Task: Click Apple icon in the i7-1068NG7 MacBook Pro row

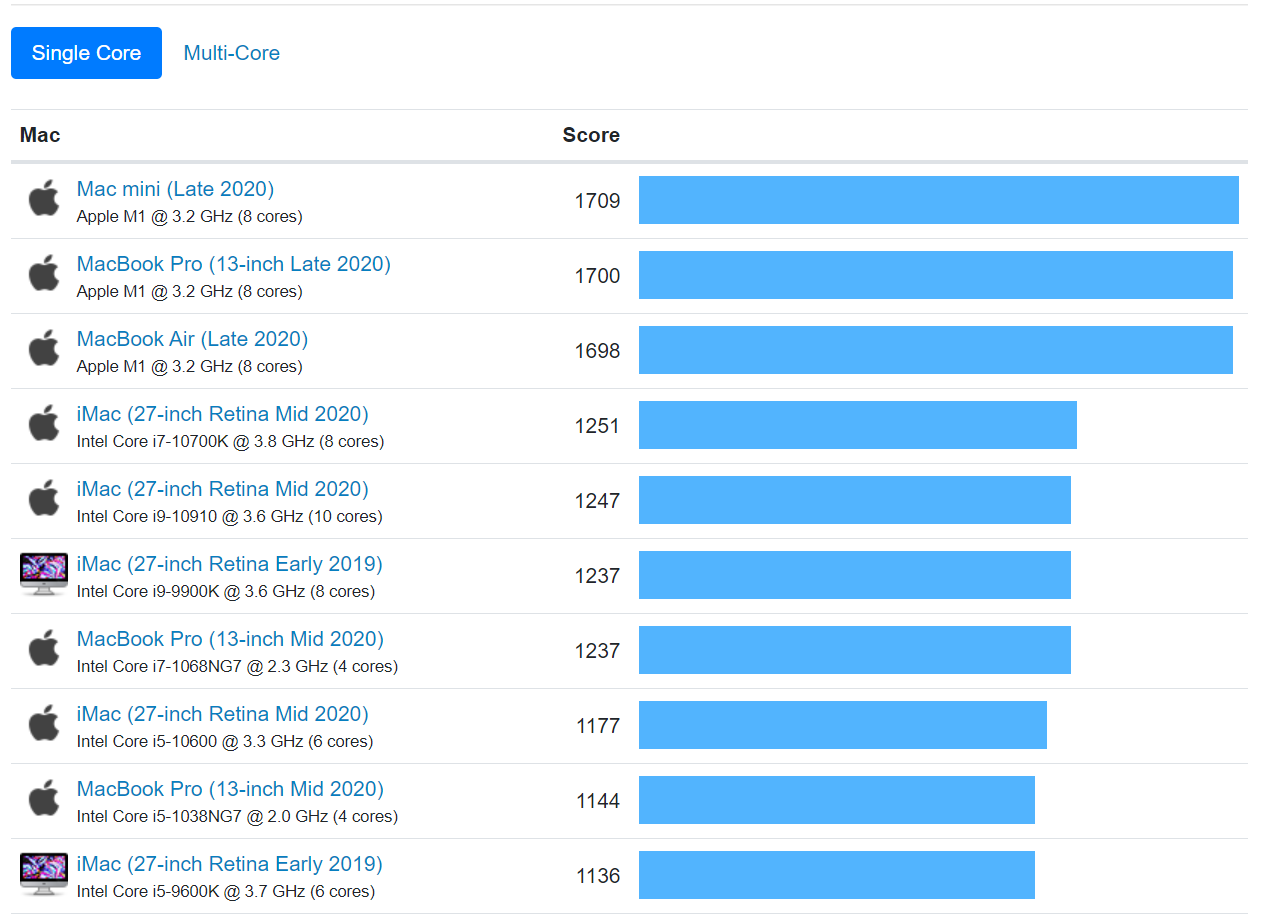Action: pyautogui.click(x=44, y=649)
